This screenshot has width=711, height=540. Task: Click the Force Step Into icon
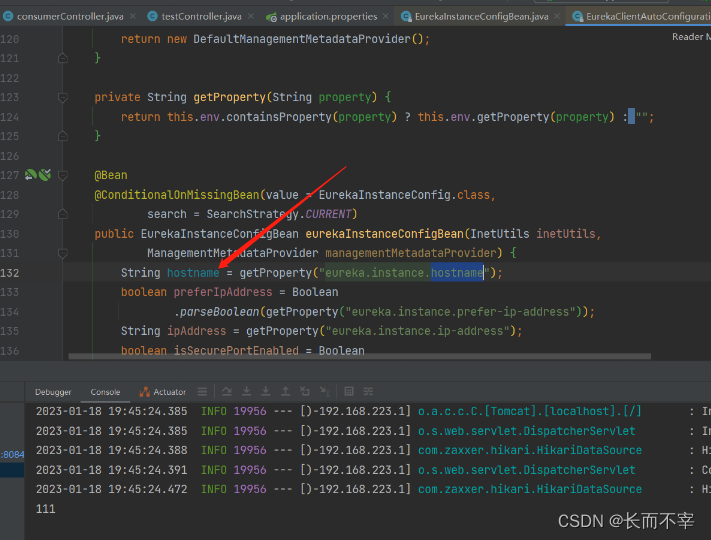(266, 391)
